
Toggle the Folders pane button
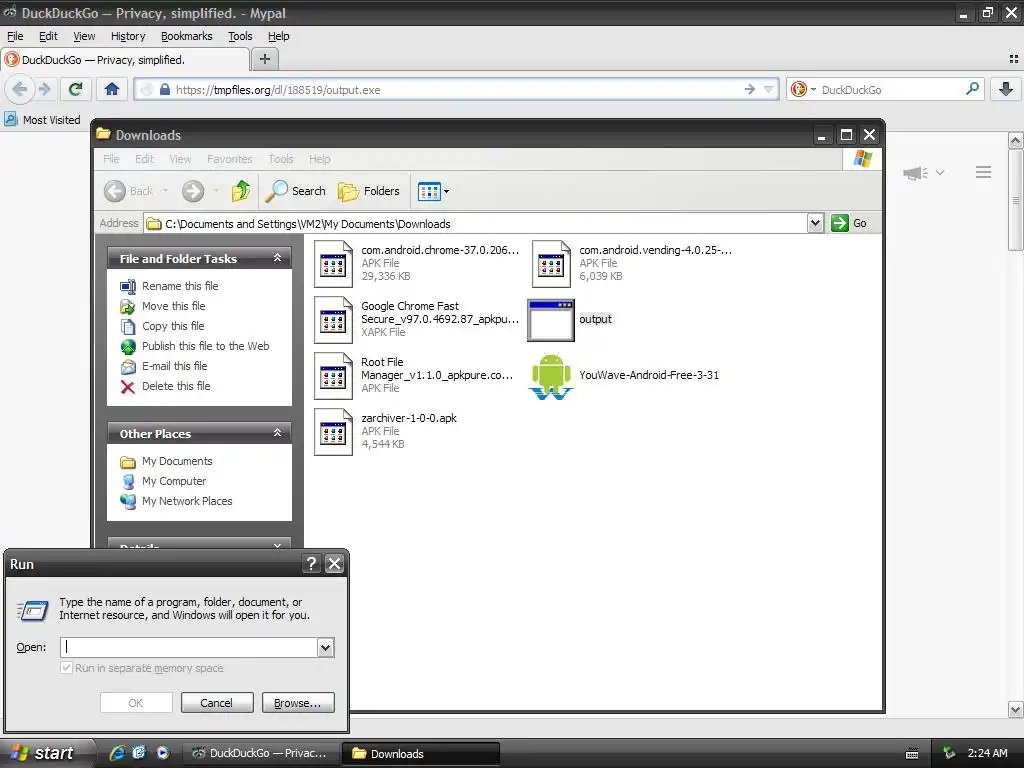(369, 191)
